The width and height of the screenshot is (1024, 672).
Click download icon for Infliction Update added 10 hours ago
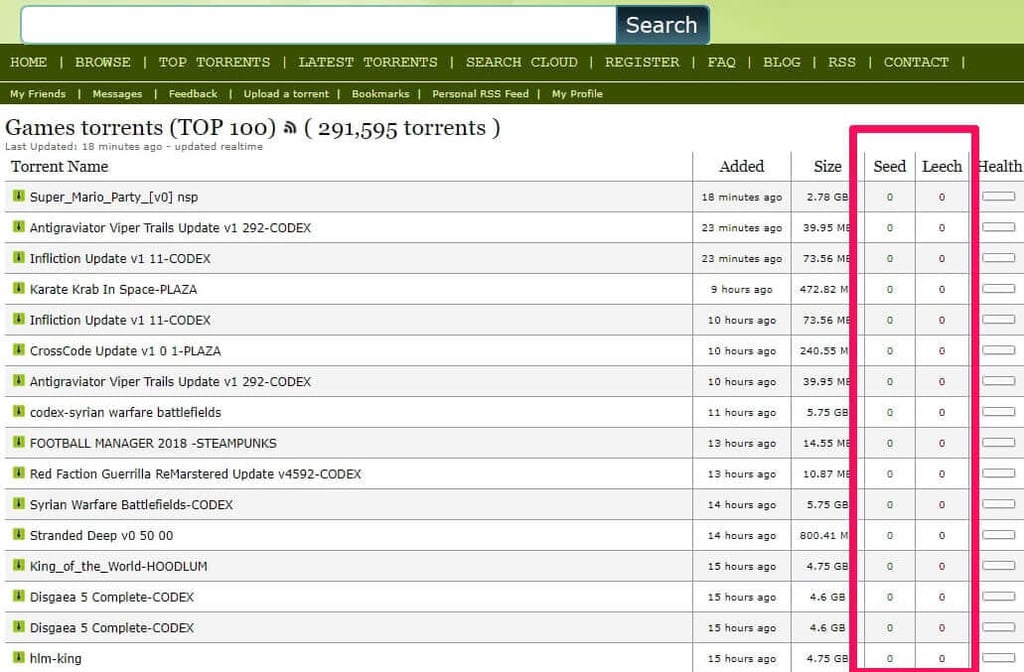pos(19,319)
